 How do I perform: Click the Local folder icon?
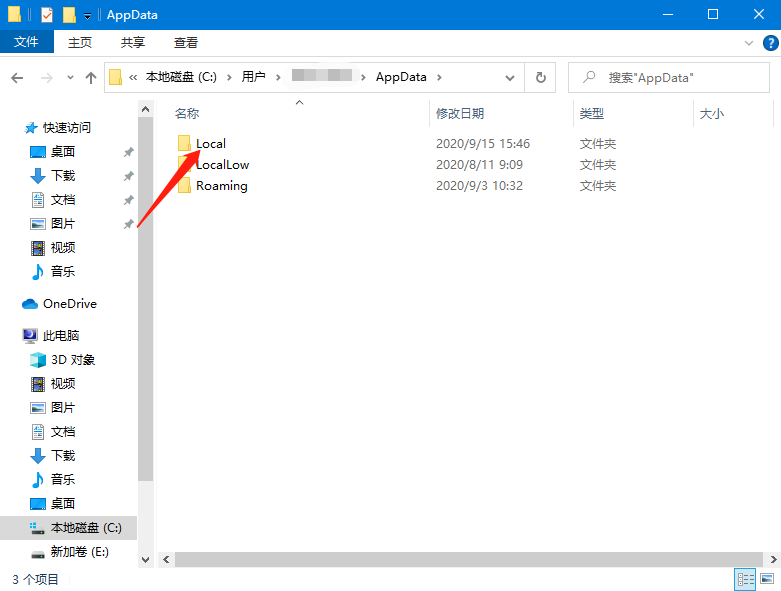click(x=184, y=143)
